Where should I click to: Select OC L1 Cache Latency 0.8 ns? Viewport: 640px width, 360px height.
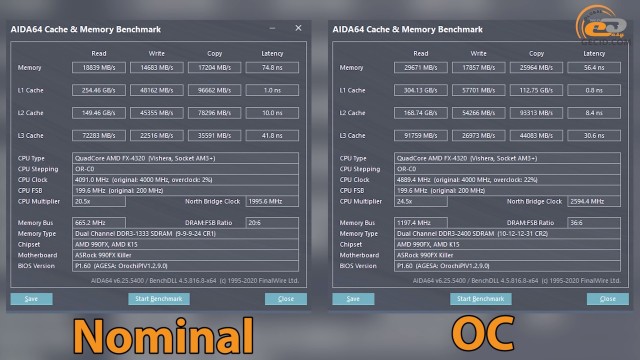coord(594,90)
